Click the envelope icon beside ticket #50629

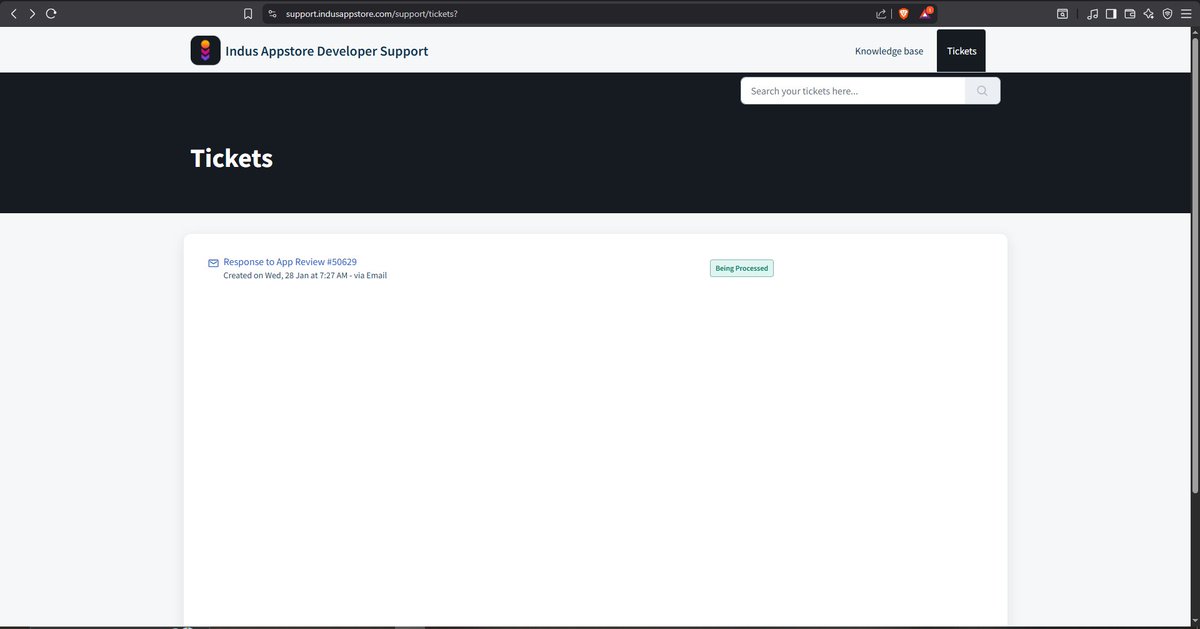tap(213, 263)
